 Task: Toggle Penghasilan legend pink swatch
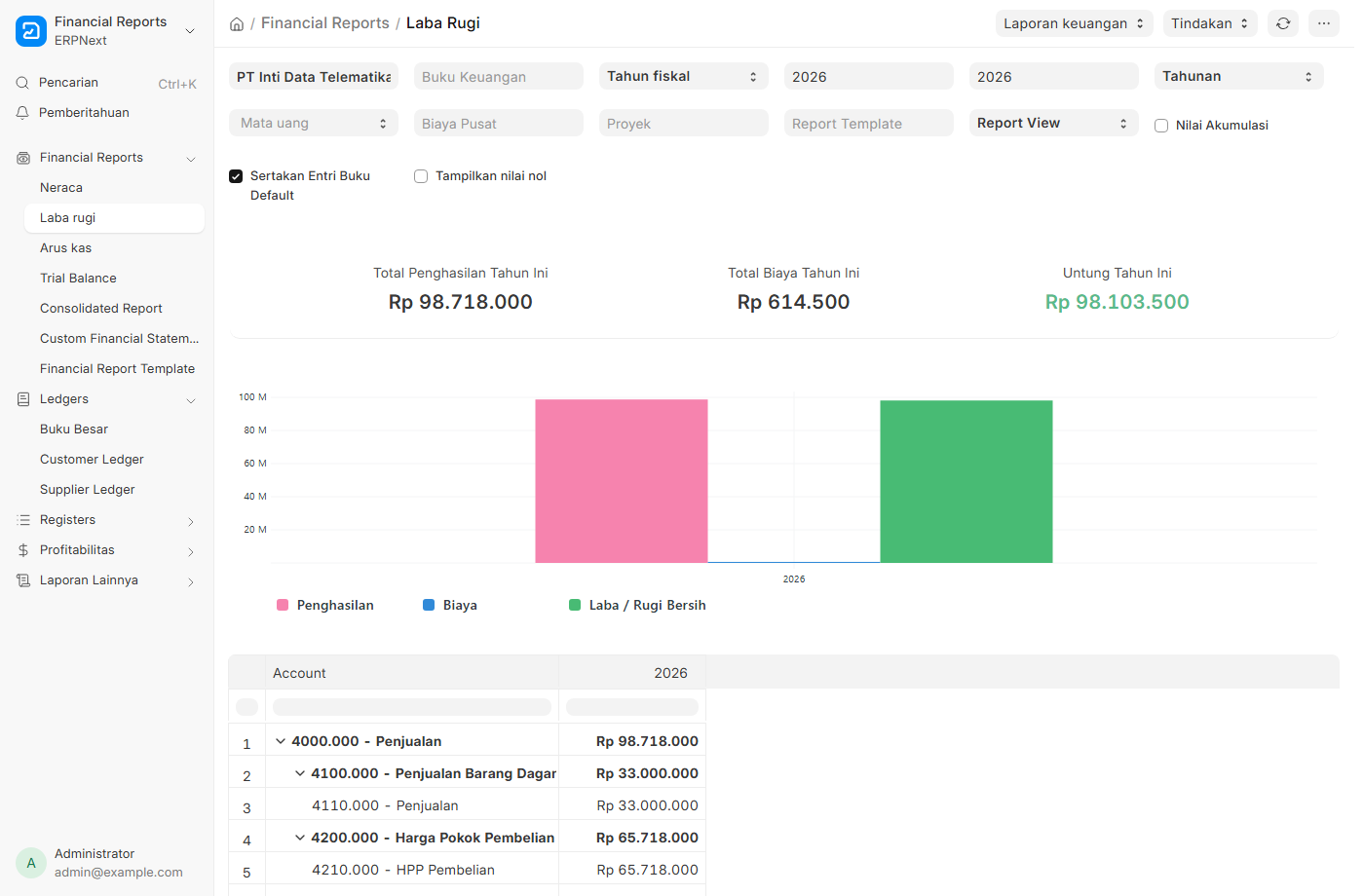283,605
